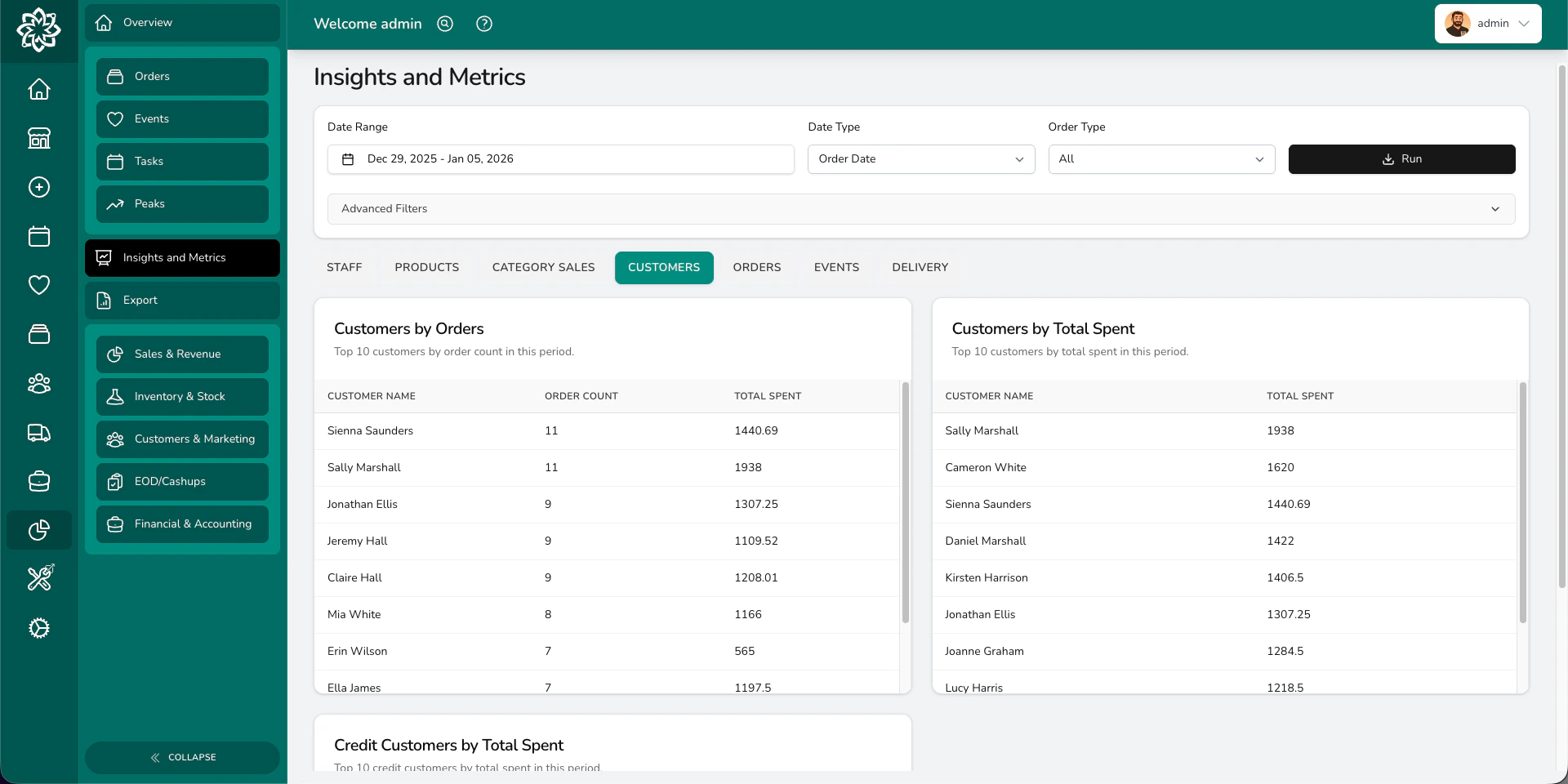Viewport: 1568px width, 784px height.
Task: Open the calendar icon in the sidebar
Action: 38,236
